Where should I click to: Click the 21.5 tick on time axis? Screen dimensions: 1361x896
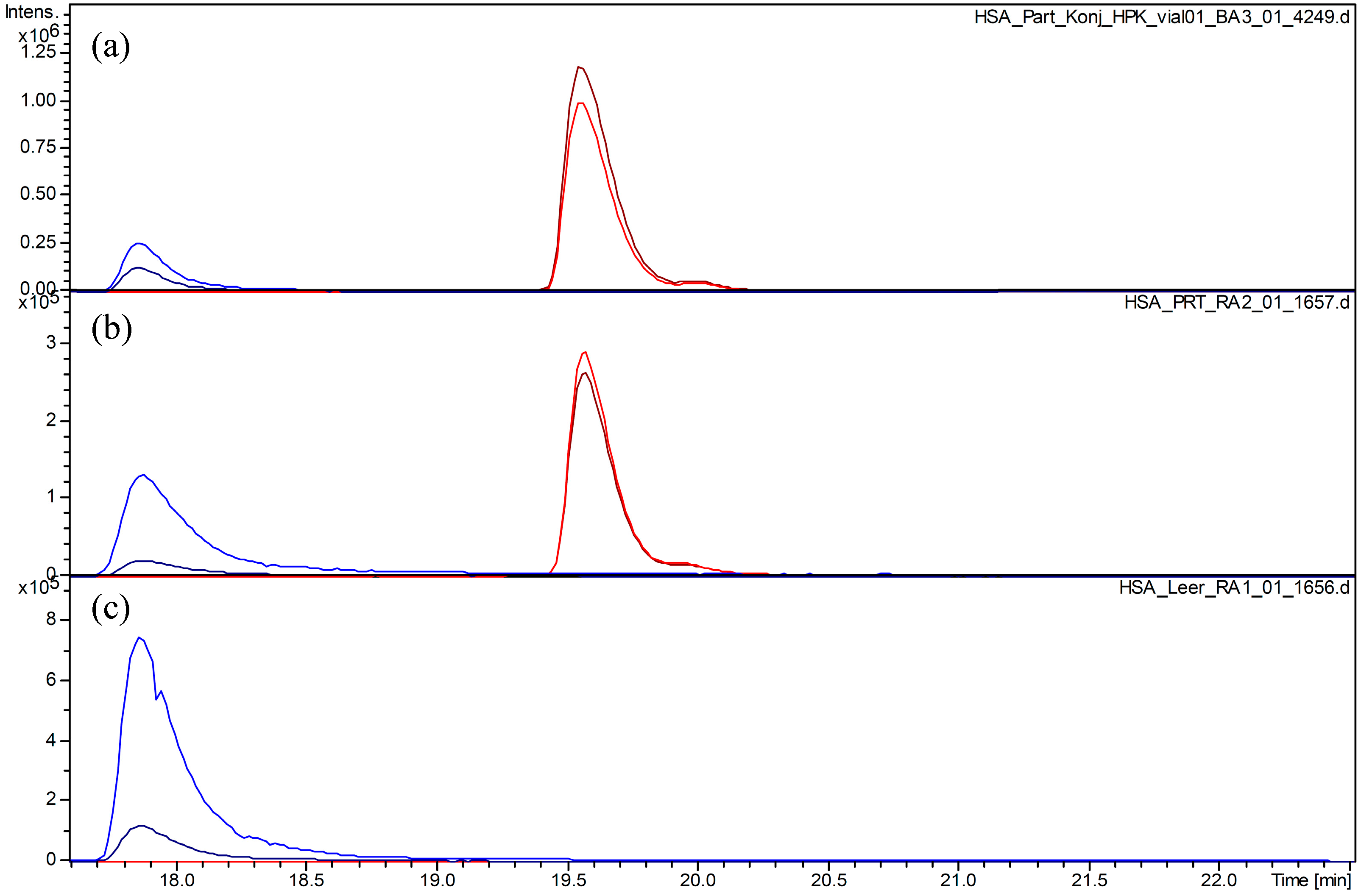point(1089,881)
